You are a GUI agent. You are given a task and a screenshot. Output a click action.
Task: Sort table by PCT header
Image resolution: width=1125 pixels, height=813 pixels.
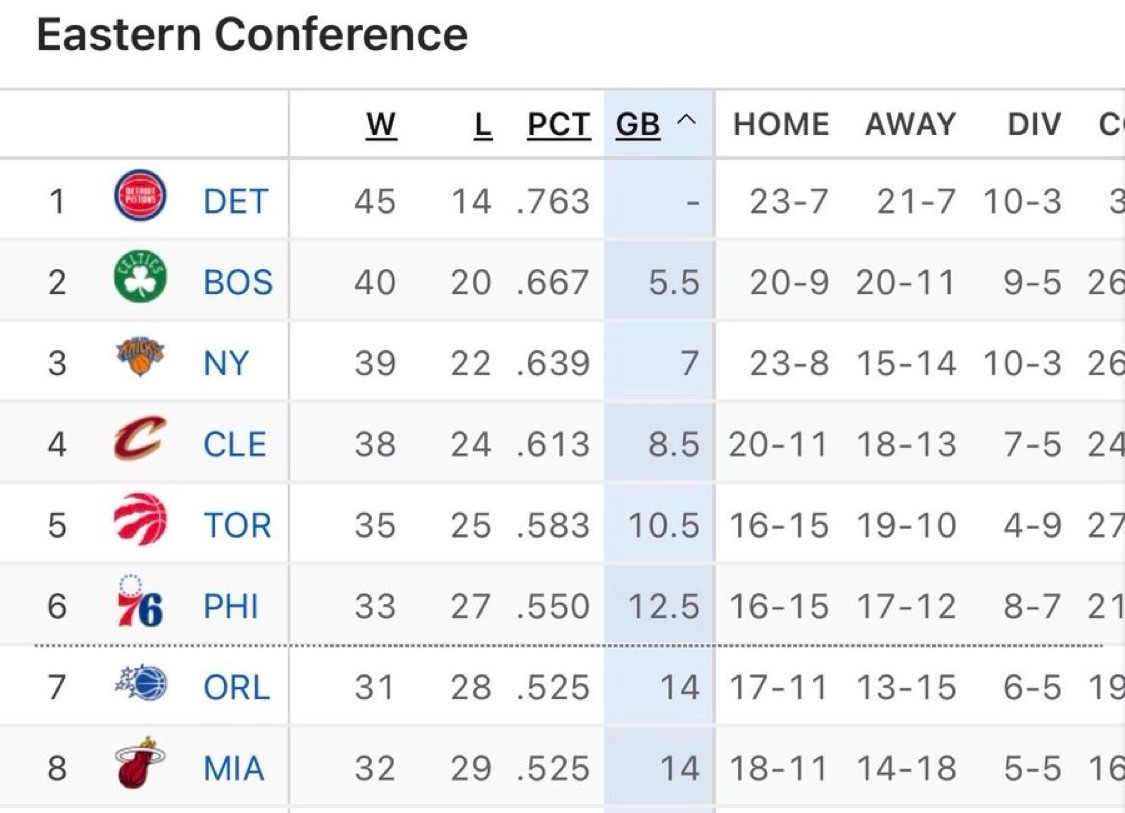tap(559, 125)
